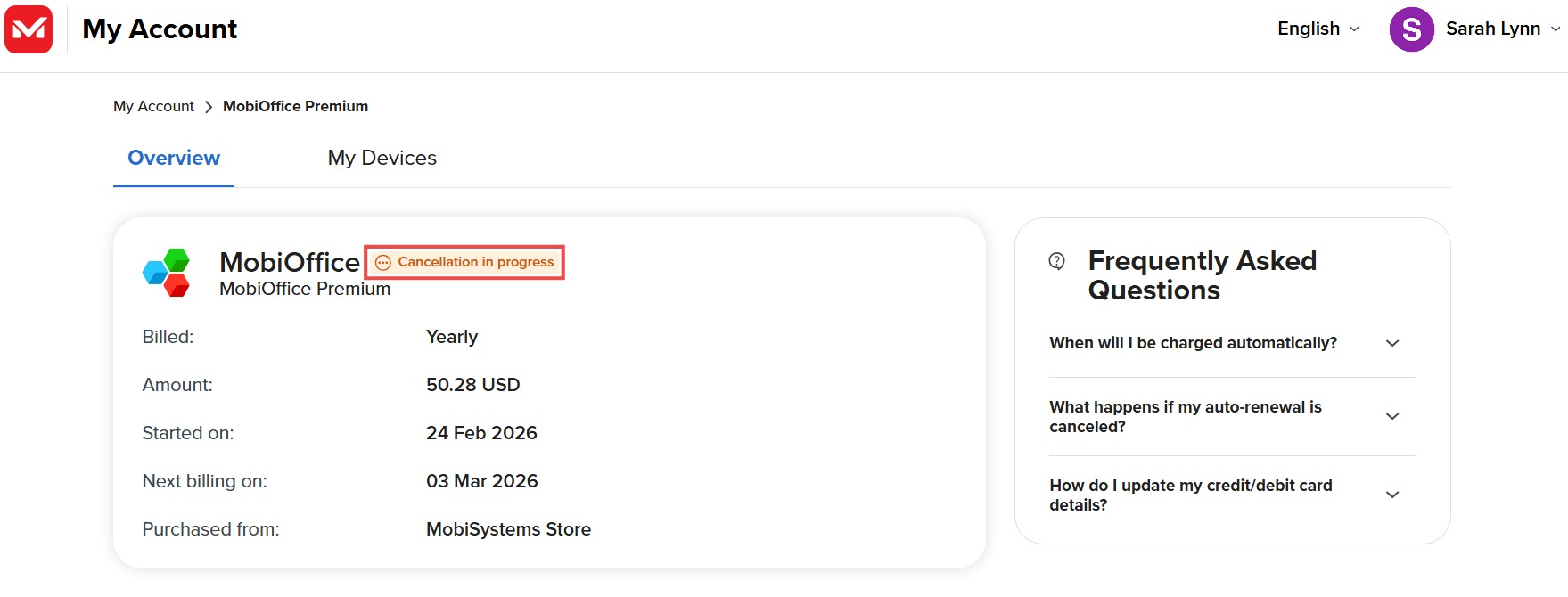The image size is (1568, 597).
Task: Click the MobiOffice colored cubes logo
Action: point(167,273)
